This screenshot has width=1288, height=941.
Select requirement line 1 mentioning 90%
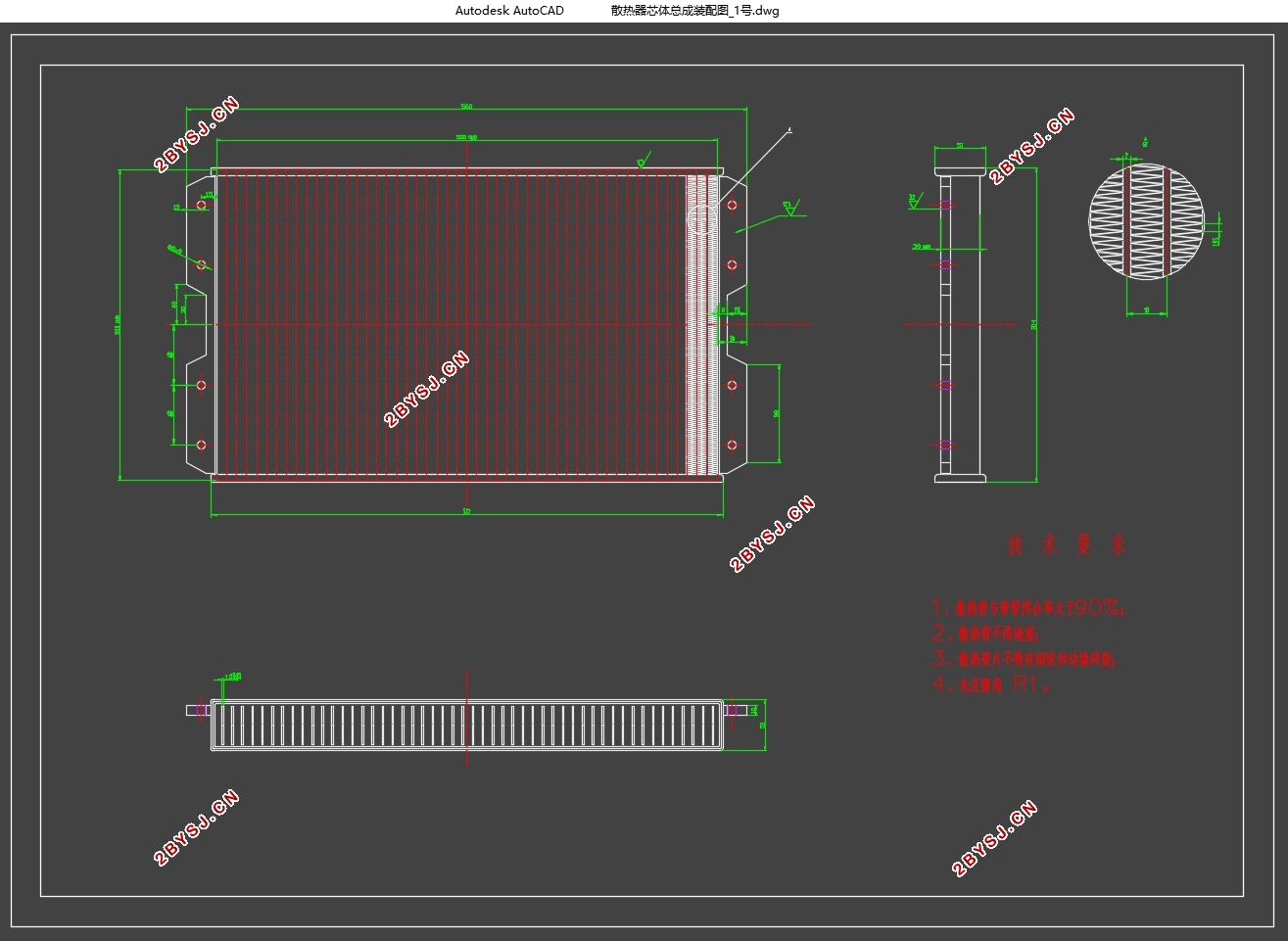(x=1026, y=608)
